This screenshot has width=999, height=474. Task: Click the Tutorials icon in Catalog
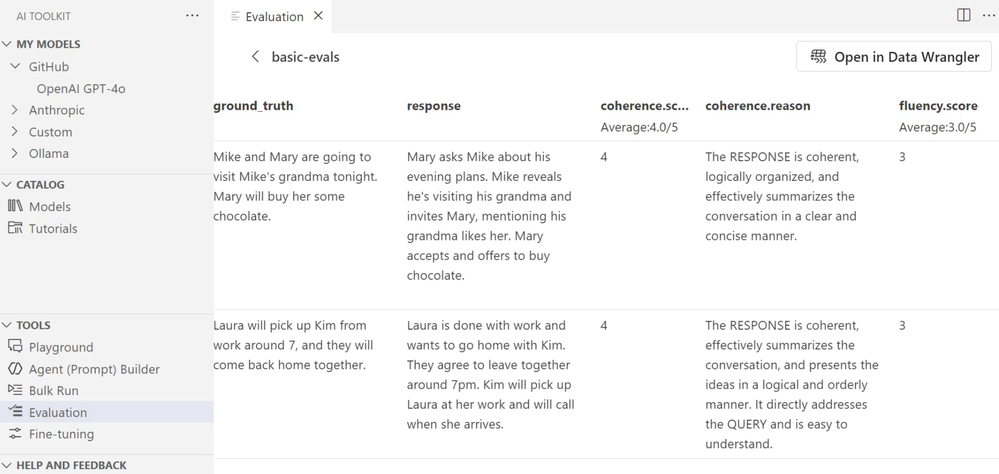pos(15,229)
